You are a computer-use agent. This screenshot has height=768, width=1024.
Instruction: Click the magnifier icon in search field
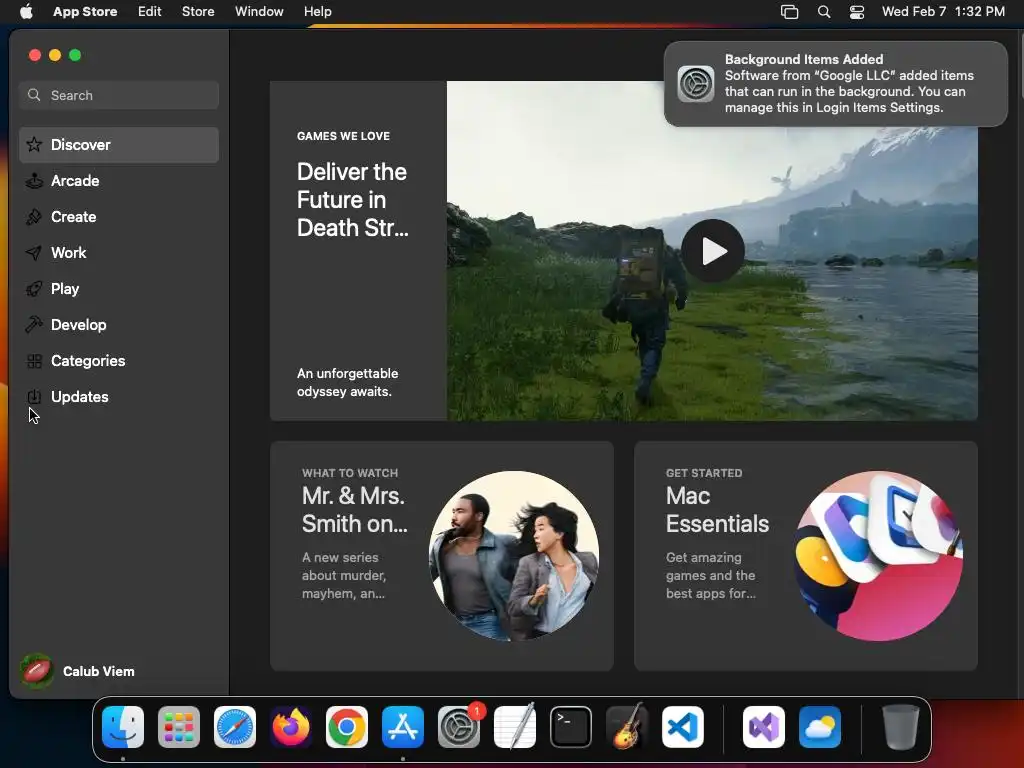click(x=34, y=95)
